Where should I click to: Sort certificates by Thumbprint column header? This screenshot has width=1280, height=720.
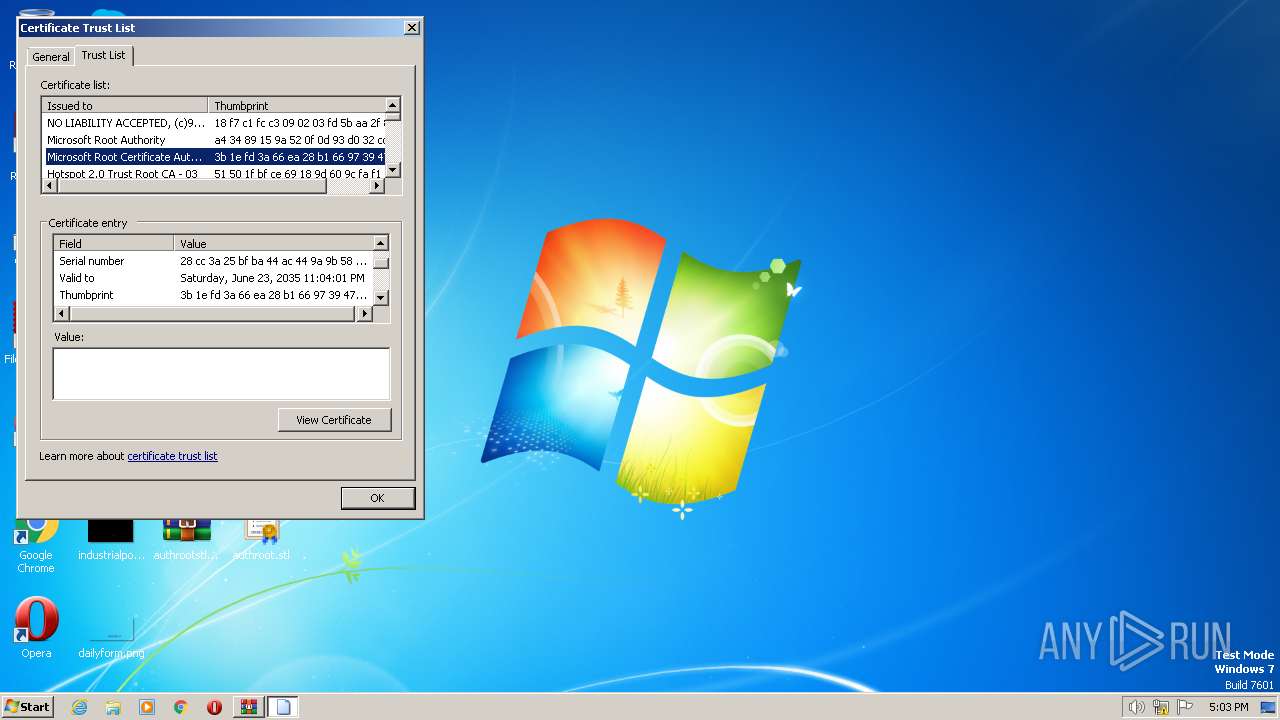pyautogui.click(x=296, y=105)
